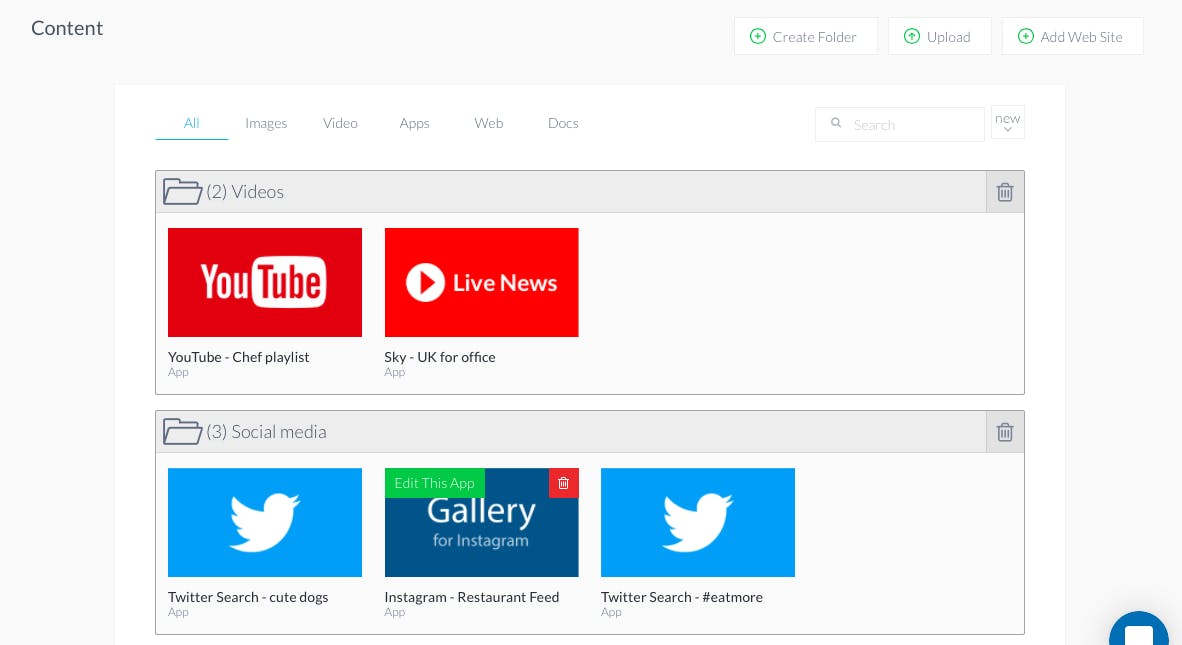This screenshot has width=1182, height=645.
Task: Switch to the All tab
Action: tap(191, 123)
